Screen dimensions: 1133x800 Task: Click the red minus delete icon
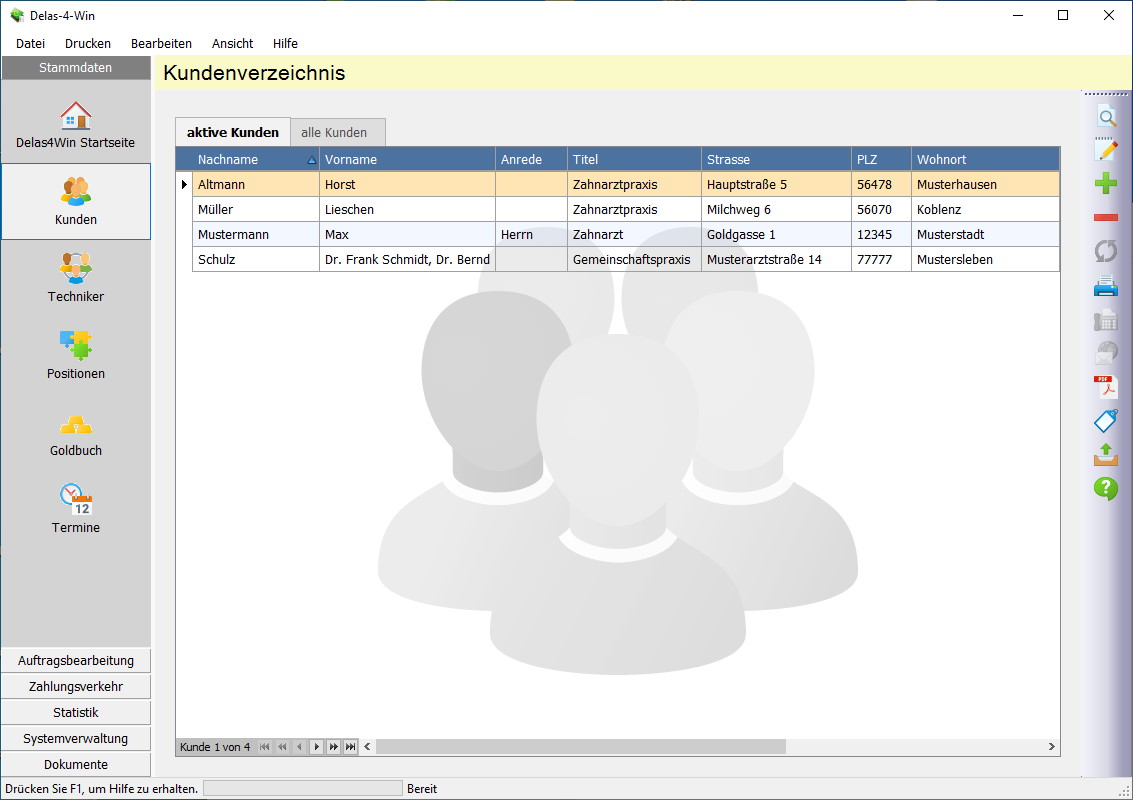tap(1106, 217)
